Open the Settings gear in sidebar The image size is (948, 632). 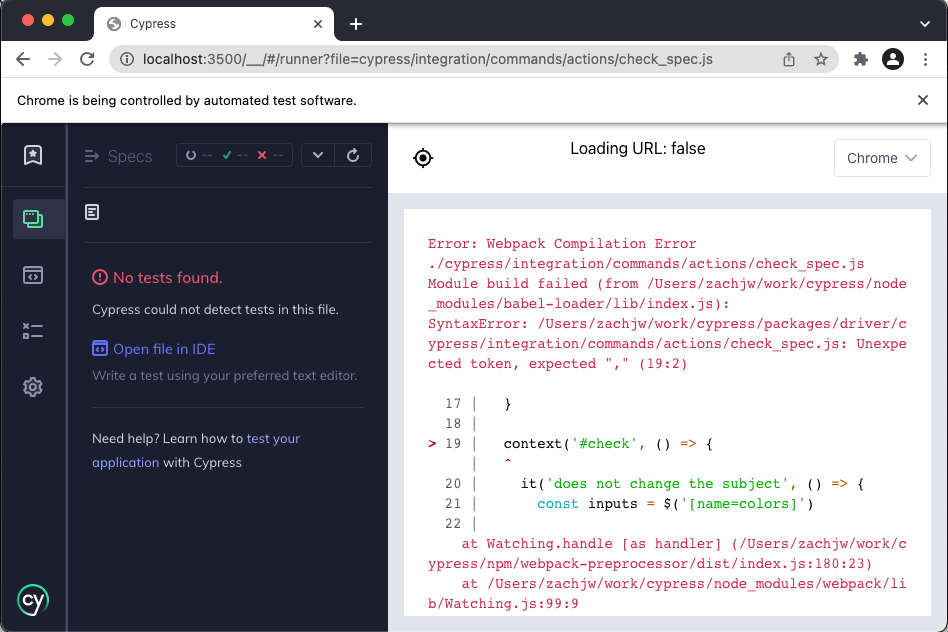[x=33, y=387]
